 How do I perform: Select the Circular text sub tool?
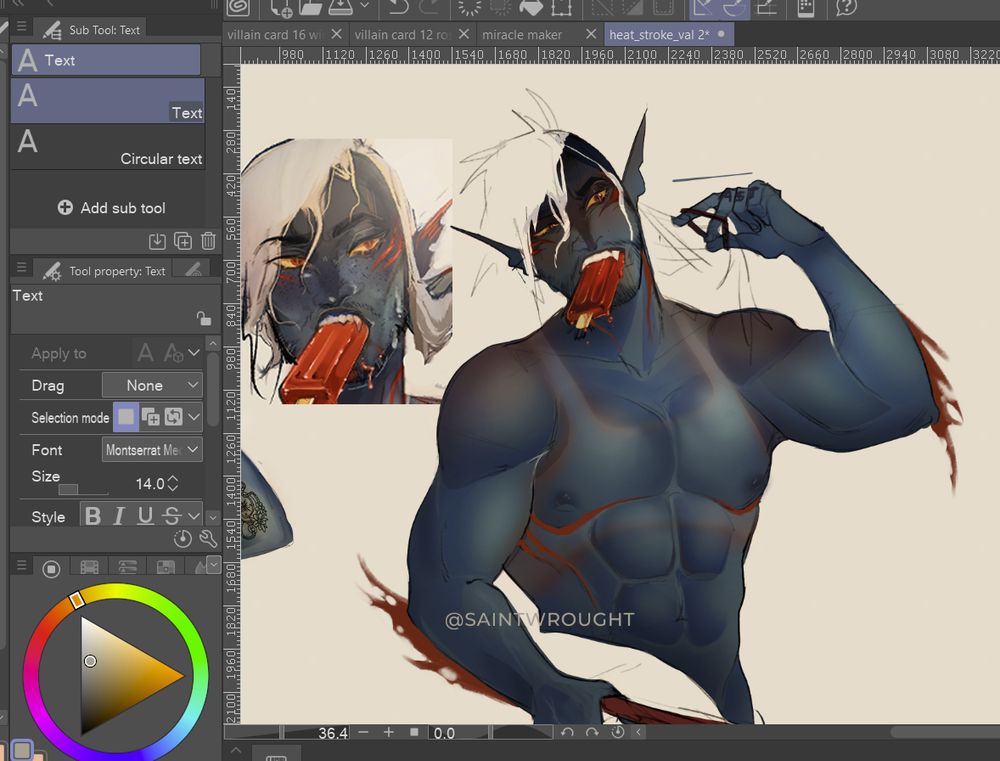point(110,155)
